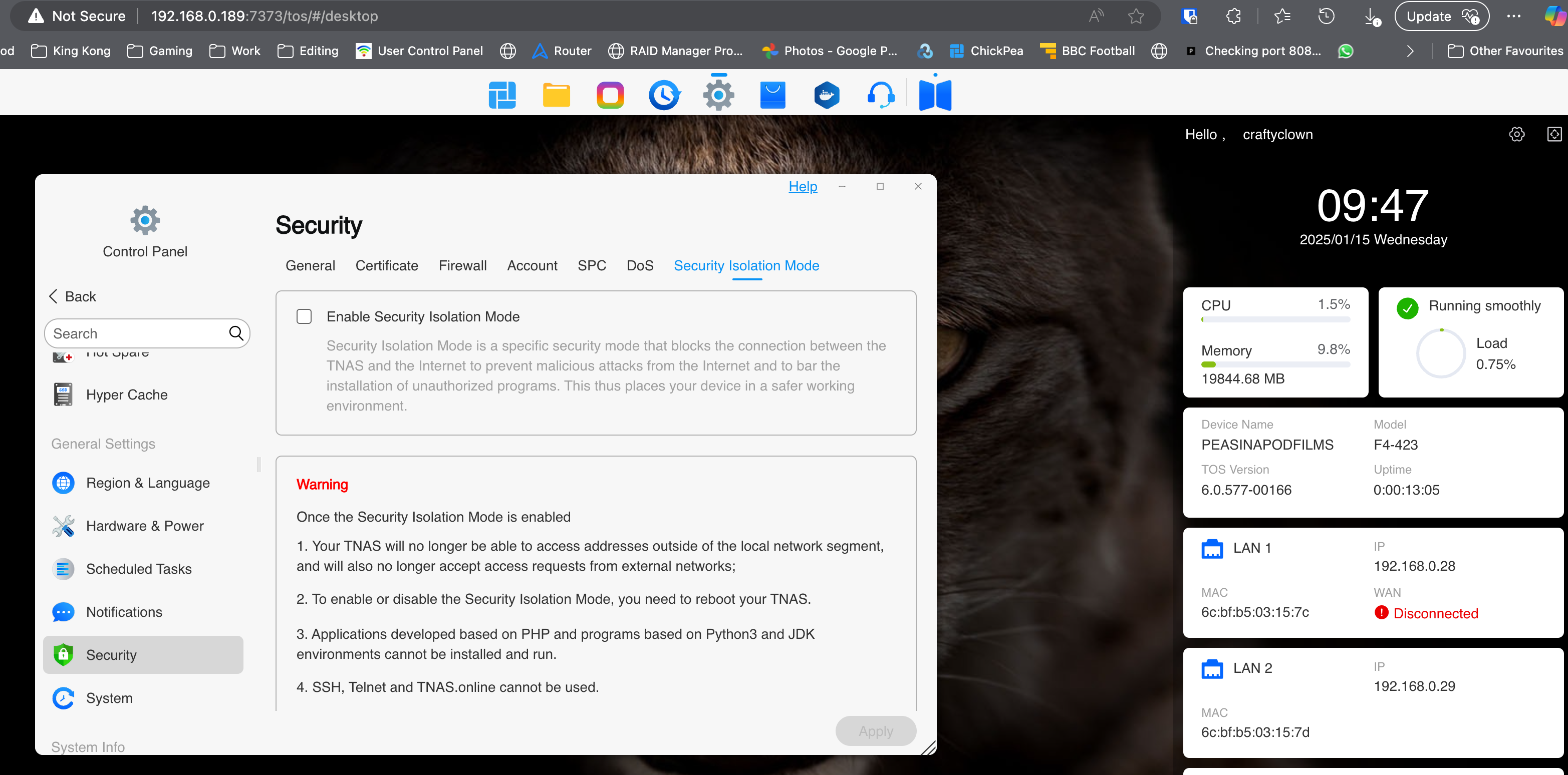Image resolution: width=1568 pixels, height=775 pixels.
Task: Open the backup clock icon in dock
Action: point(663,96)
